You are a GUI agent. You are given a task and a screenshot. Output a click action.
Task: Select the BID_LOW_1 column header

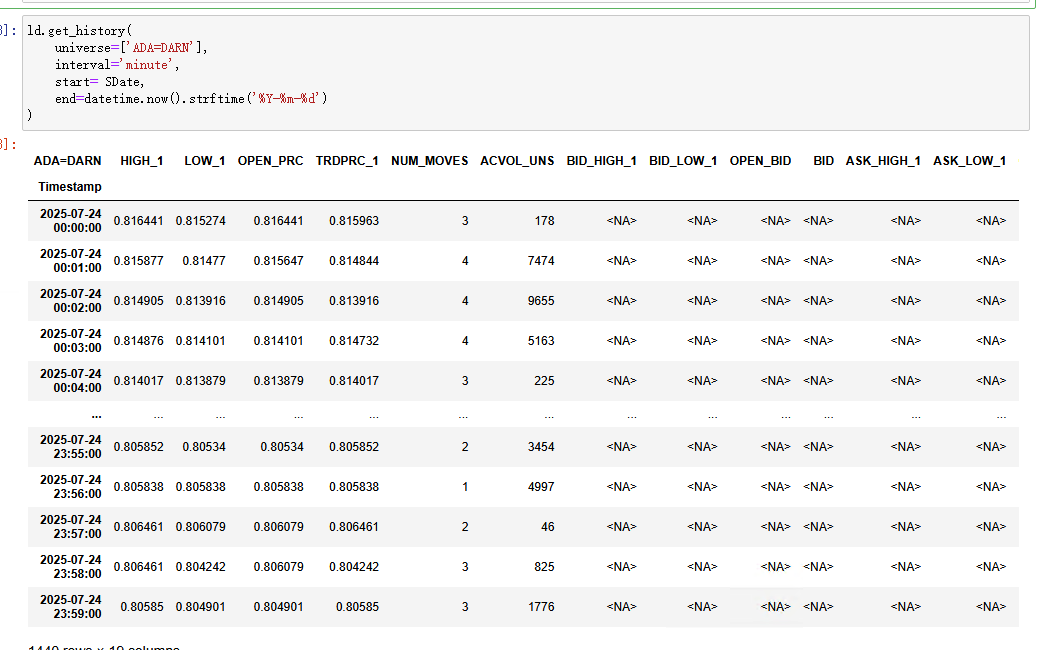click(683, 161)
